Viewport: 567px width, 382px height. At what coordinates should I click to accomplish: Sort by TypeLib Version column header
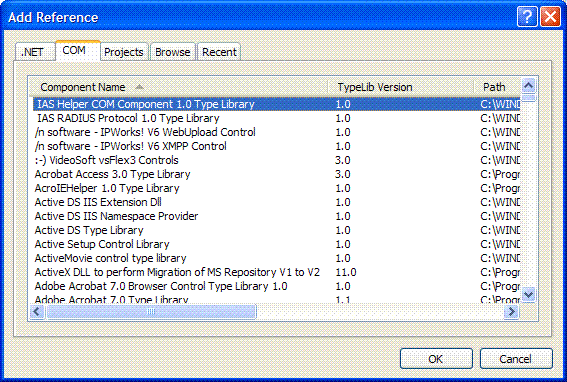(401, 87)
